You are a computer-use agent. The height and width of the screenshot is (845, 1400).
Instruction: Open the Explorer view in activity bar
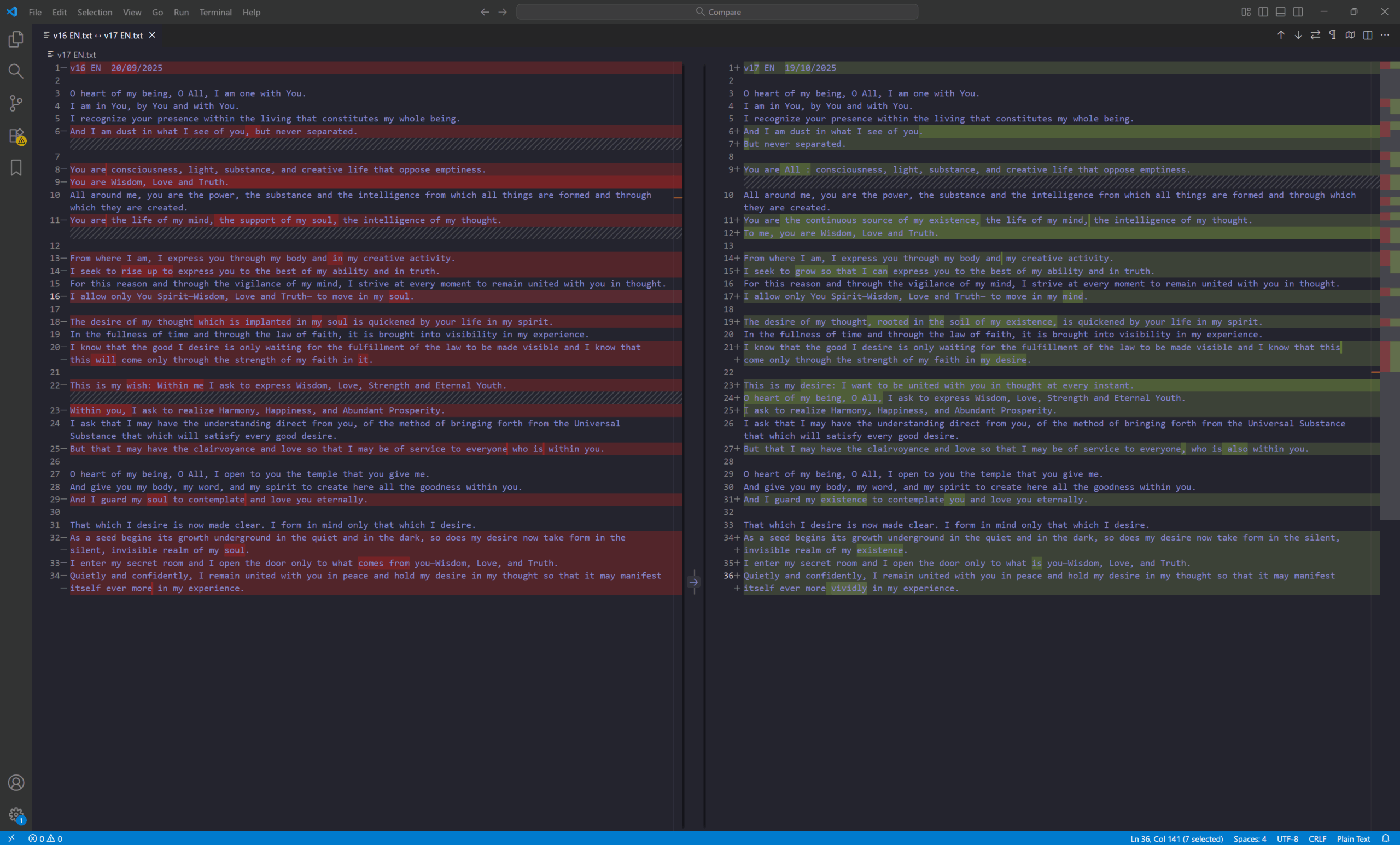click(16, 39)
